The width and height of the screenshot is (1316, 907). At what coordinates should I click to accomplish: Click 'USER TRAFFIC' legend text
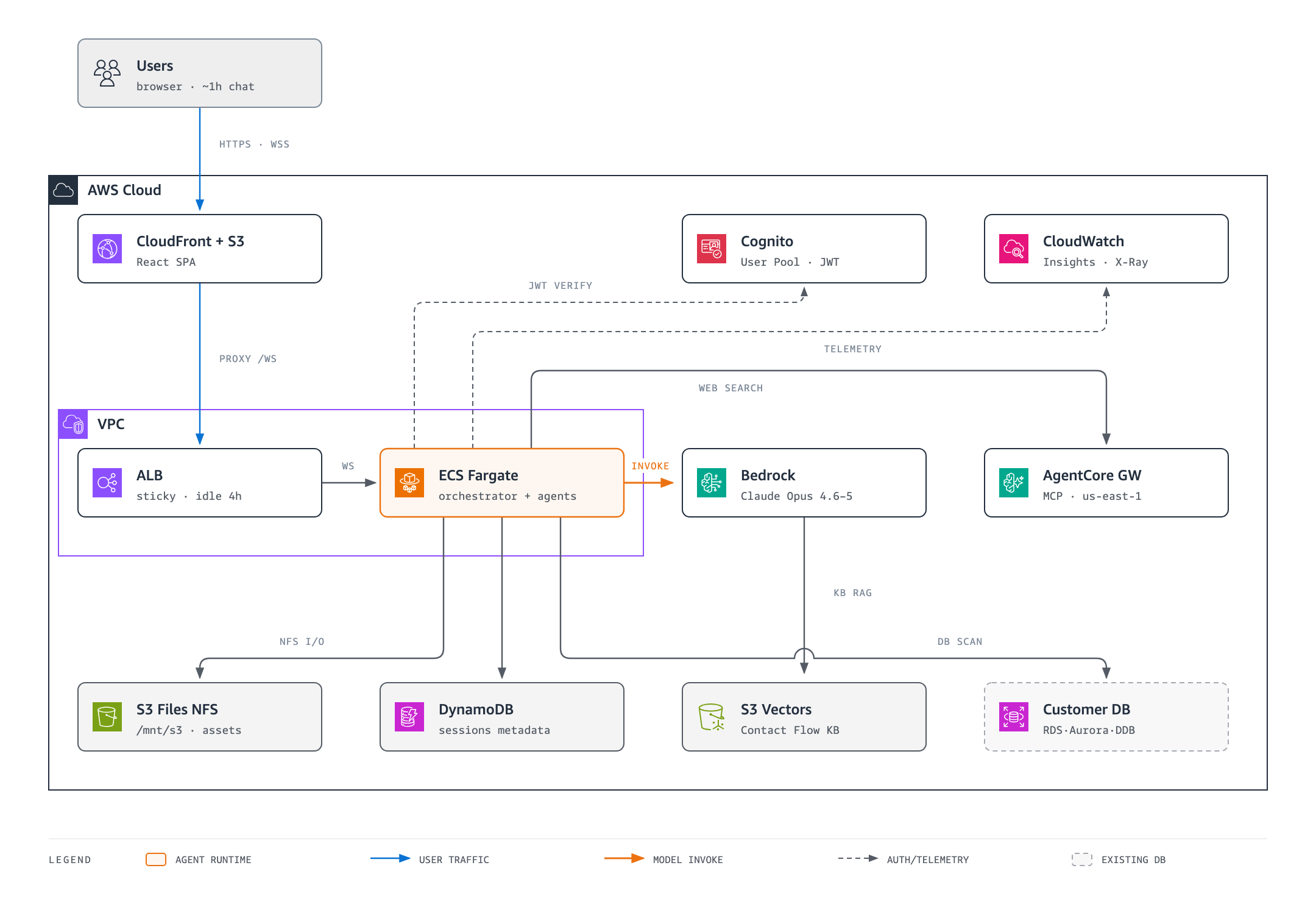(454, 860)
